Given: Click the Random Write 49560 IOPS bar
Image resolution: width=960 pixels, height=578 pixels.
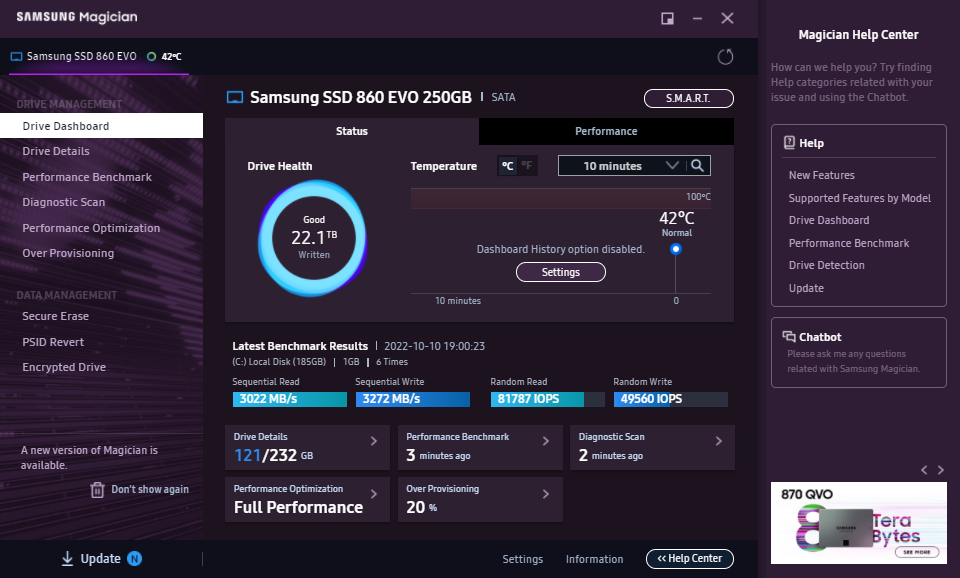Looking at the screenshot, I should (670, 399).
